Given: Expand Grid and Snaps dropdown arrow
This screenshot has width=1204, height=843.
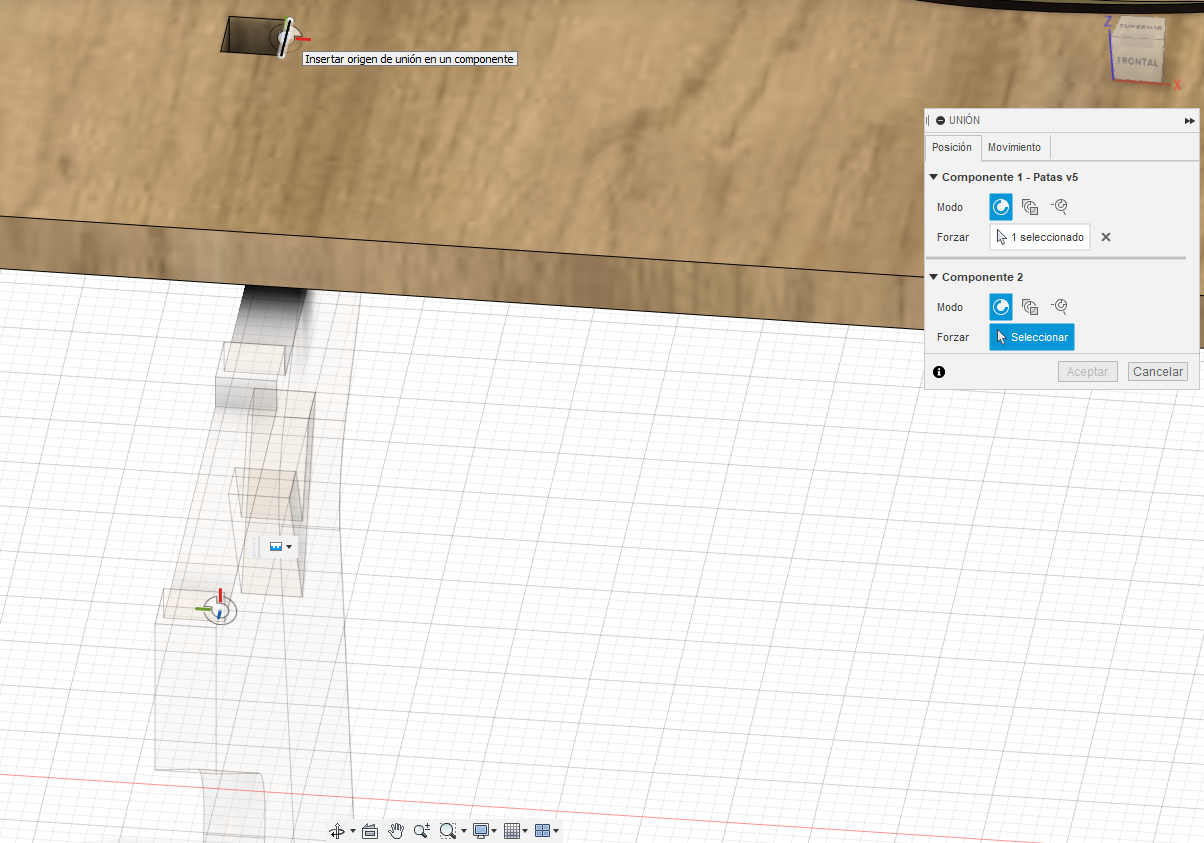Looking at the screenshot, I should click(525, 832).
